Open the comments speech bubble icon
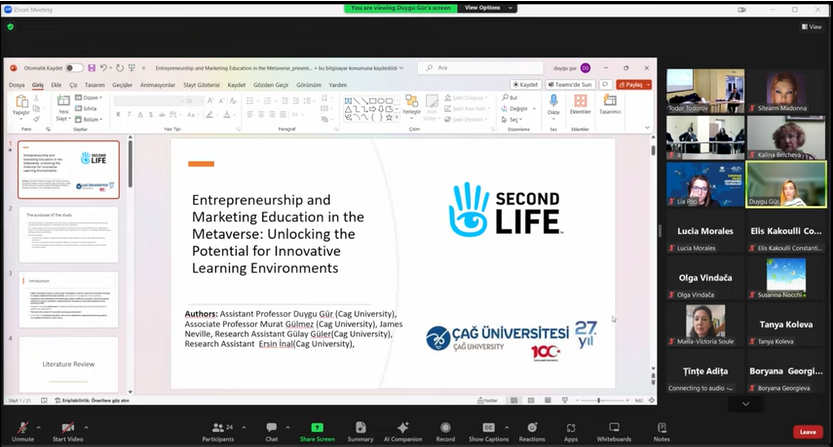Screen dimensions: 833x447 [605, 85]
